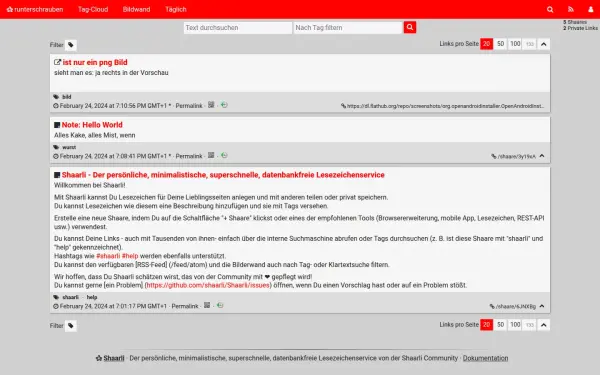The image size is (600, 375).
Task: Open archive.org icon for 'ist nur ein png Bild'
Action: tap(224, 105)
